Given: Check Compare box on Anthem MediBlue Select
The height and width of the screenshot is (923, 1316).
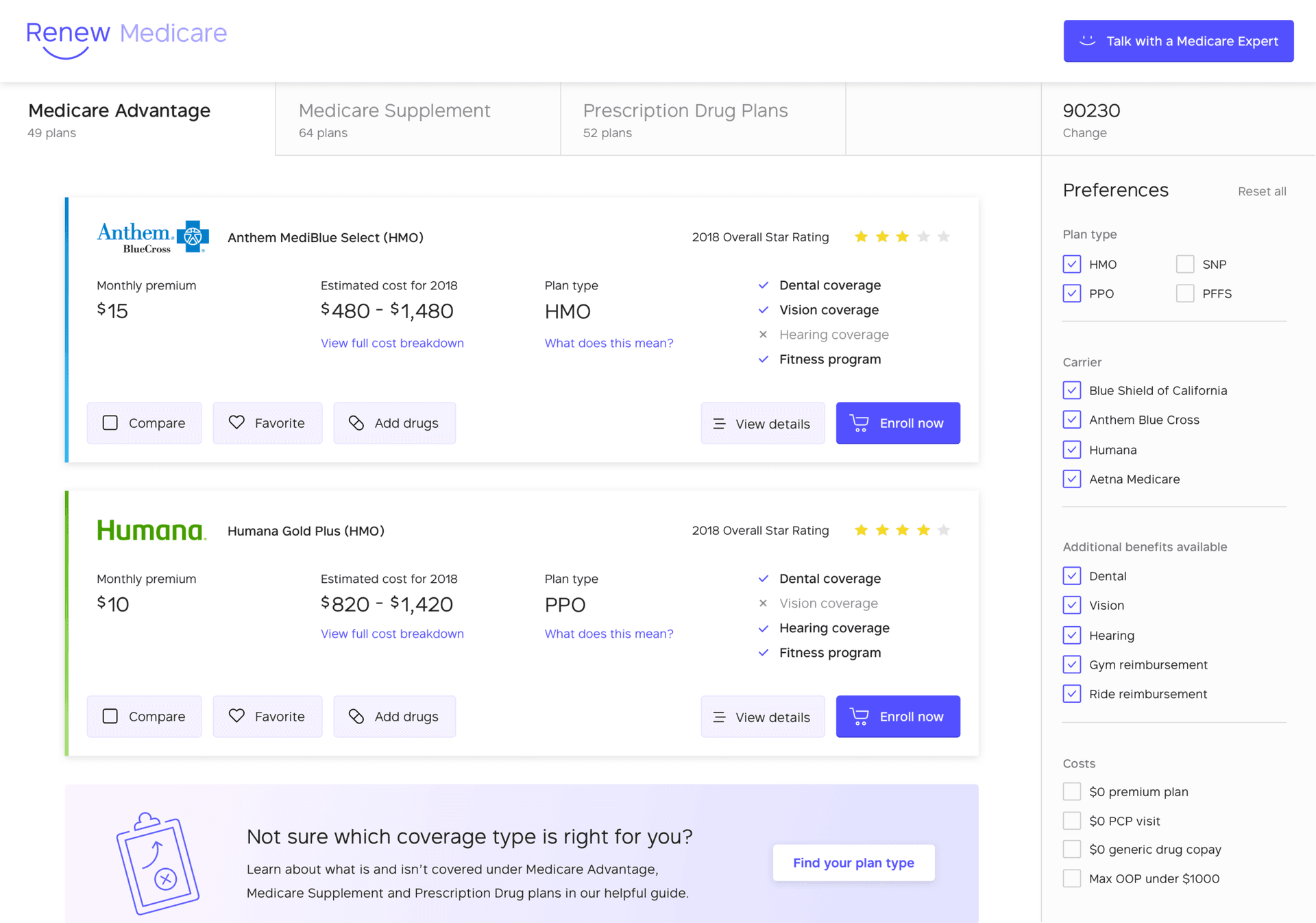Looking at the screenshot, I should point(110,422).
